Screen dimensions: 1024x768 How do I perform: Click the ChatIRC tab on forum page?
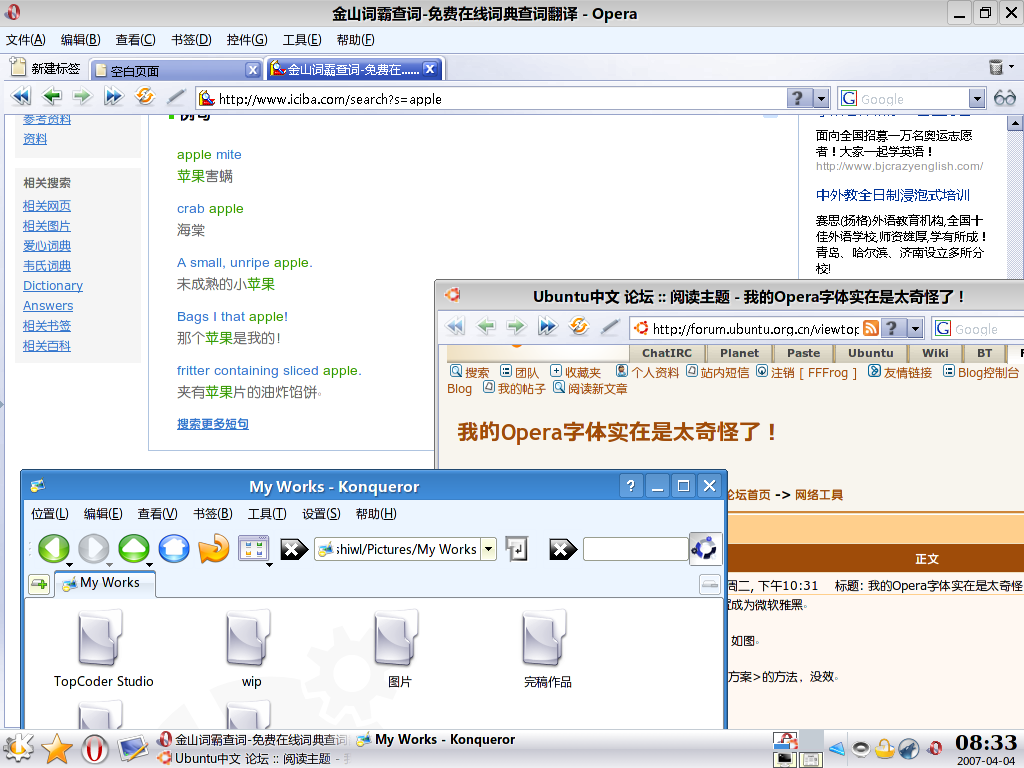tap(666, 353)
